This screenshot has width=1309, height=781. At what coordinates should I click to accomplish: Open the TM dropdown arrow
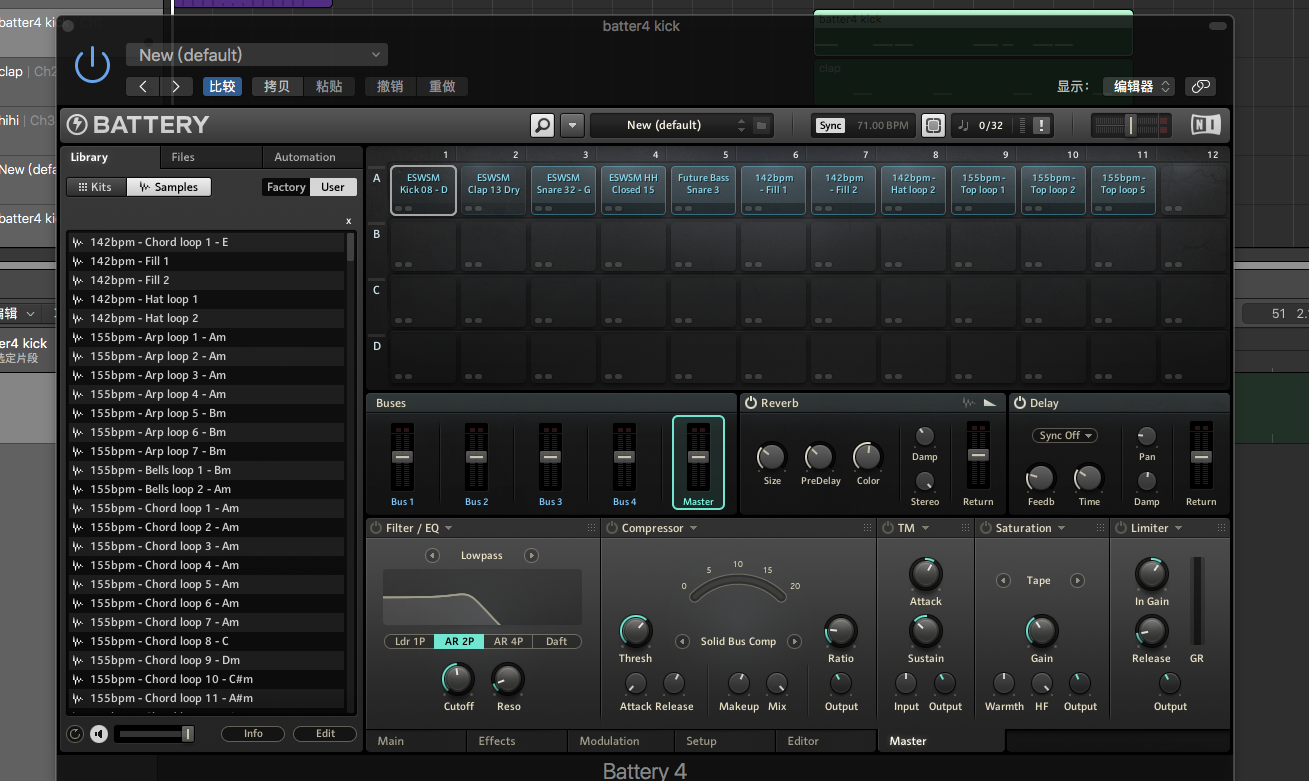point(925,528)
